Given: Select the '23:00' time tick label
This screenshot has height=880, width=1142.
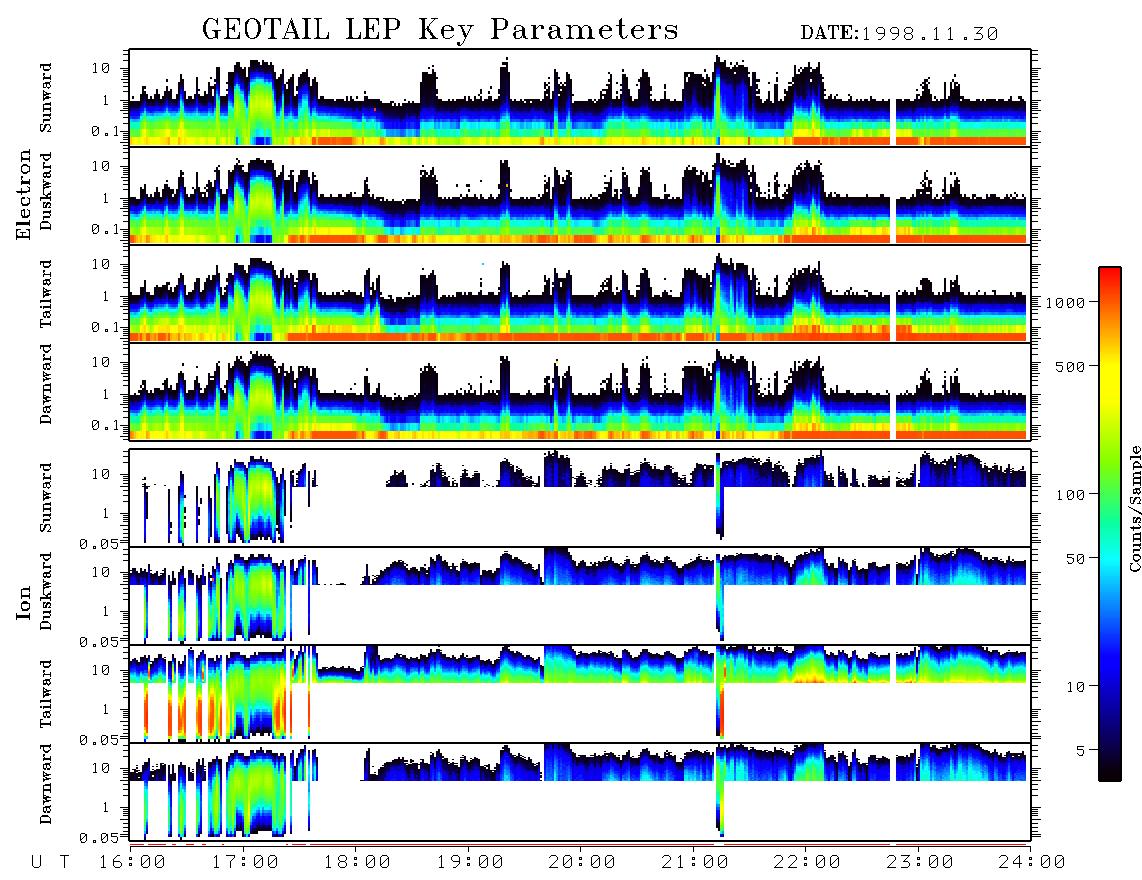Looking at the screenshot, I should click(921, 863).
